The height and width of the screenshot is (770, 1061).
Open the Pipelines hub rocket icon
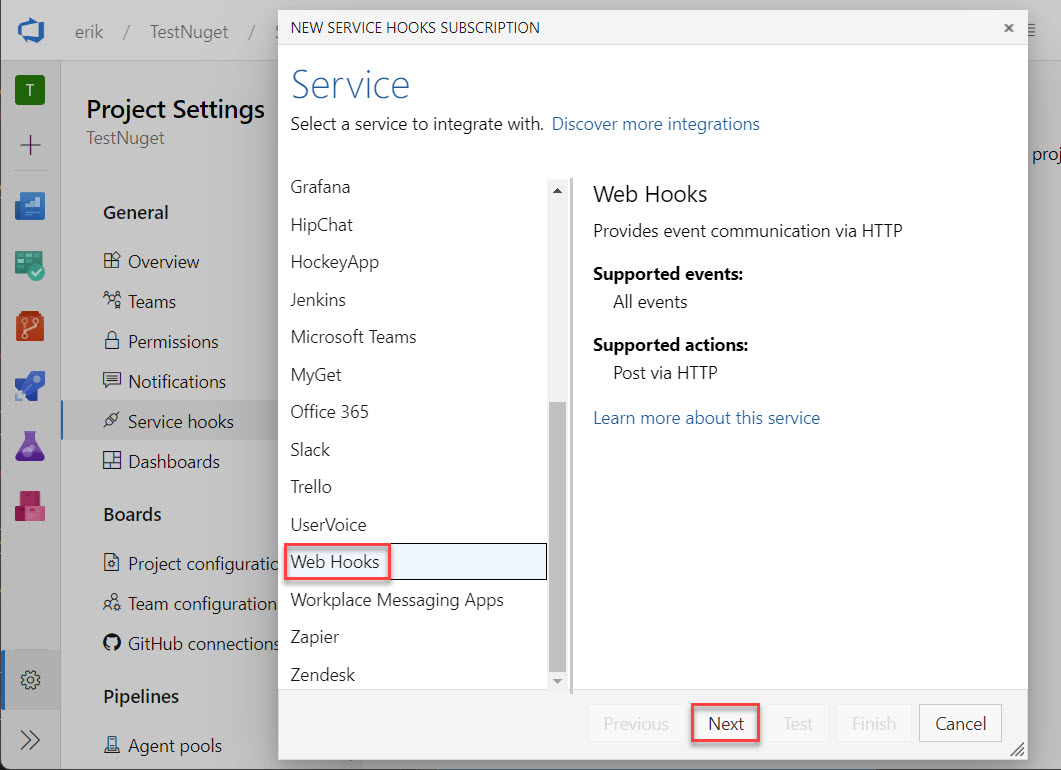click(x=30, y=386)
